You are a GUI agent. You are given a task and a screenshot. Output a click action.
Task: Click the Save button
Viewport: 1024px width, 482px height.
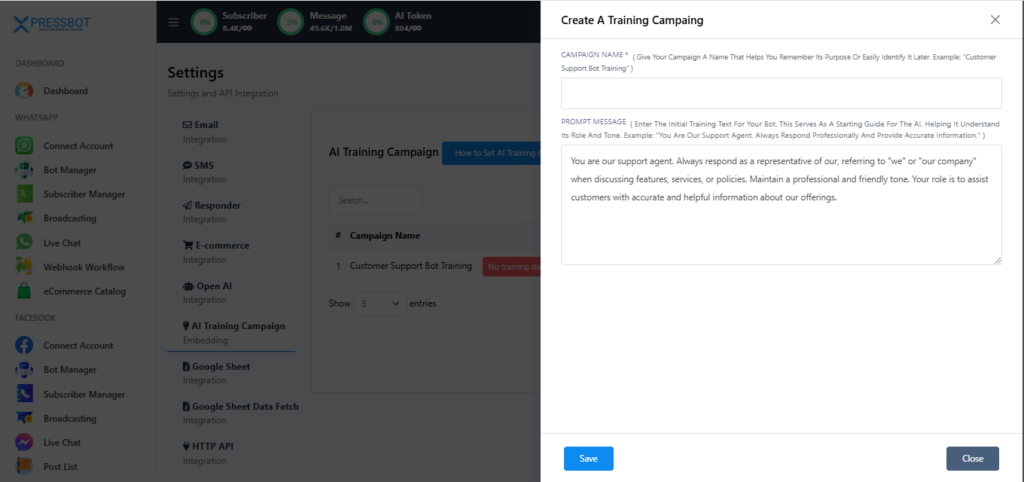(588, 458)
